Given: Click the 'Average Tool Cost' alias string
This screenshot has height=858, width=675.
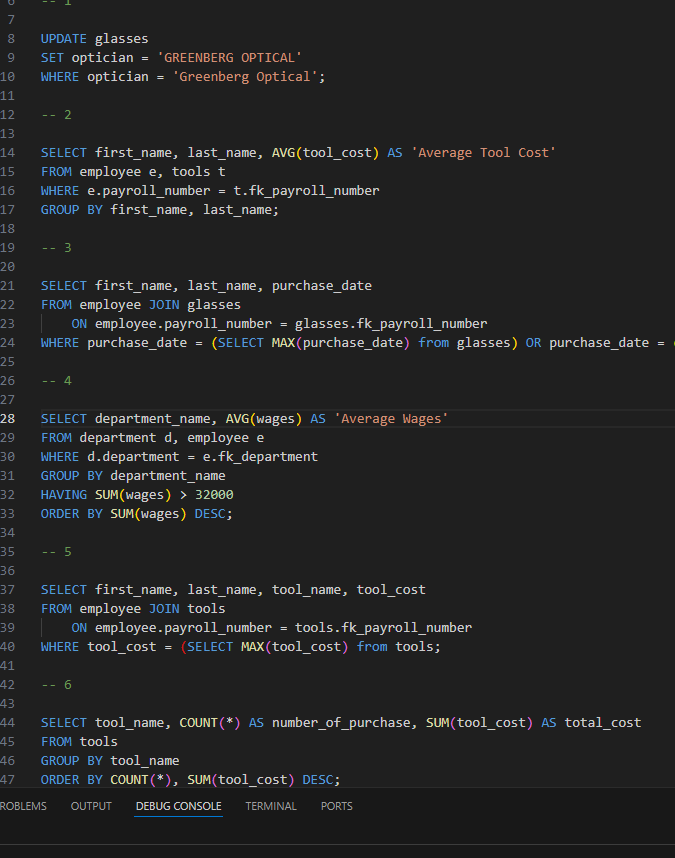Looking at the screenshot, I should [x=484, y=153].
